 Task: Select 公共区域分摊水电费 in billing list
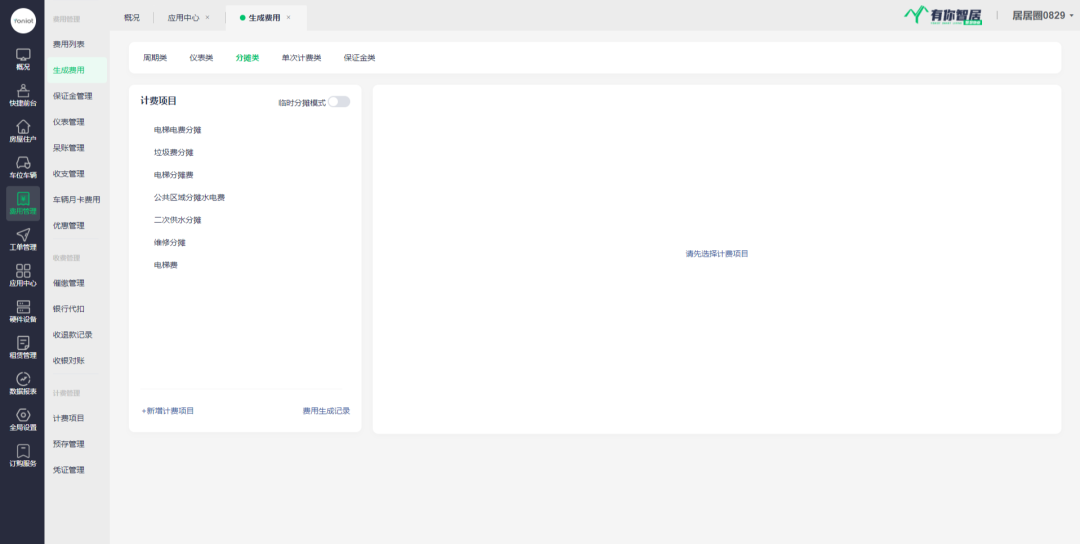coord(189,198)
